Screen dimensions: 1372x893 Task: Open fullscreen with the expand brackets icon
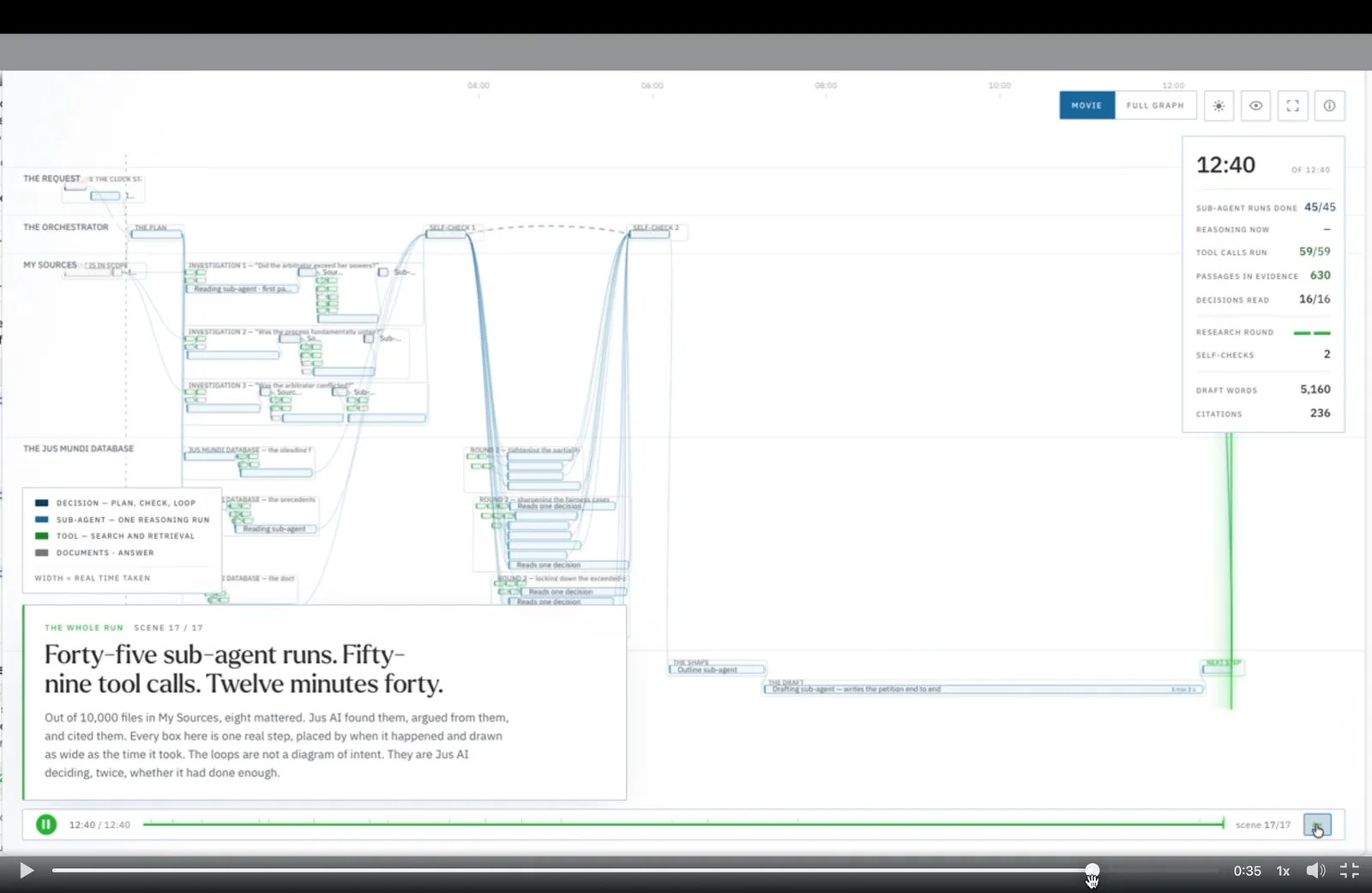point(1292,106)
